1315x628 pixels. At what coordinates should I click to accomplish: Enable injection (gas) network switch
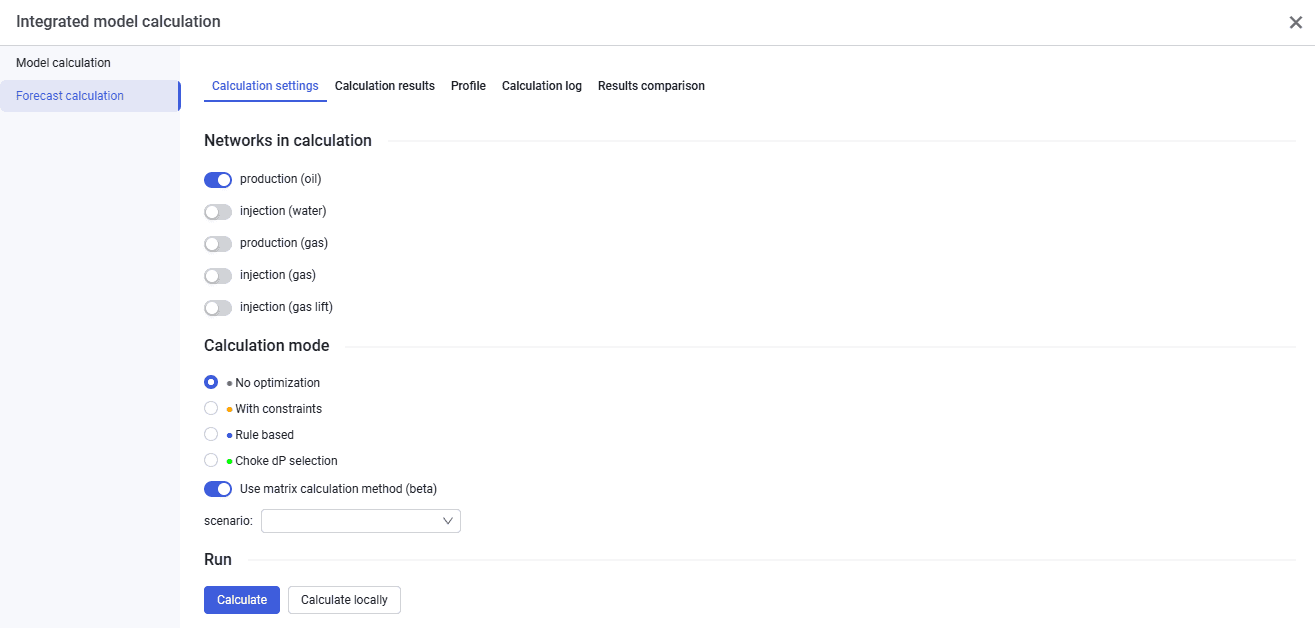218,276
